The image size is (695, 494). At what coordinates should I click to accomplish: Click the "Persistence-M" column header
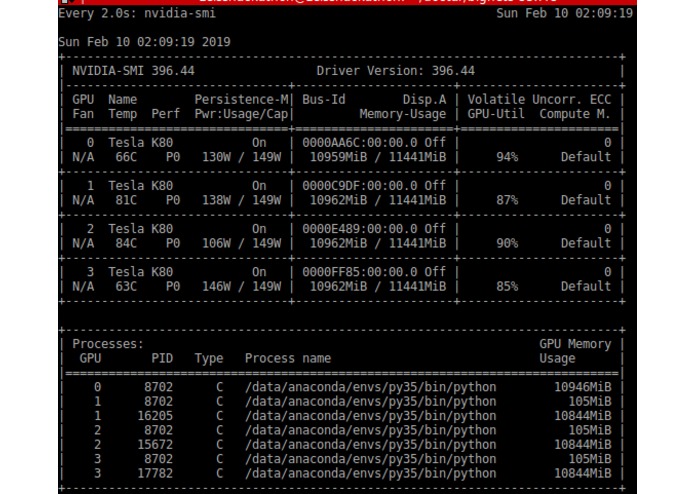tap(241, 100)
